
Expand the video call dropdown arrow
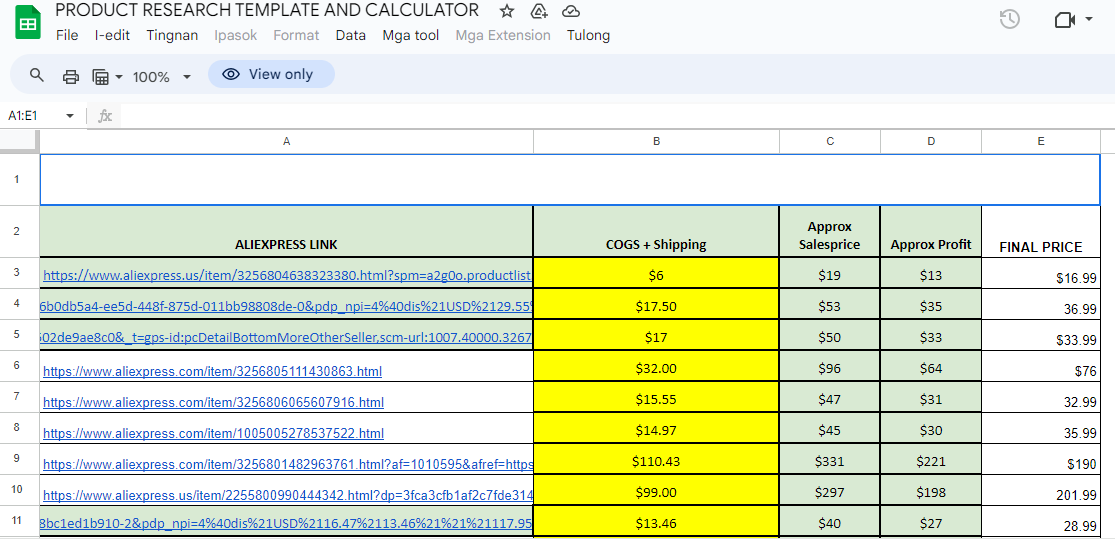[x=1089, y=20]
